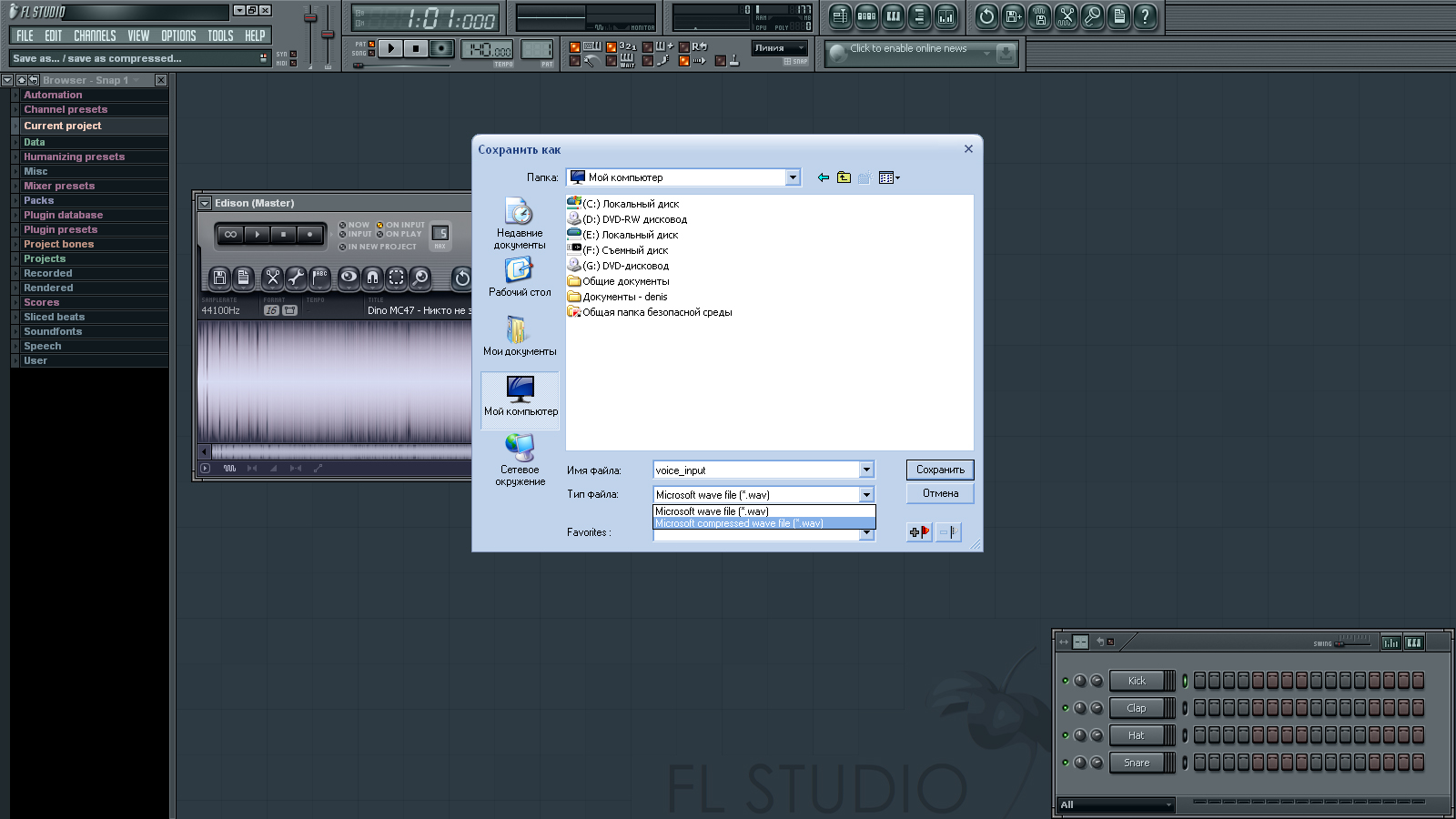The image size is (1456, 819).
Task: Click the undo history circular arrow icon
Action: coord(986,15)
